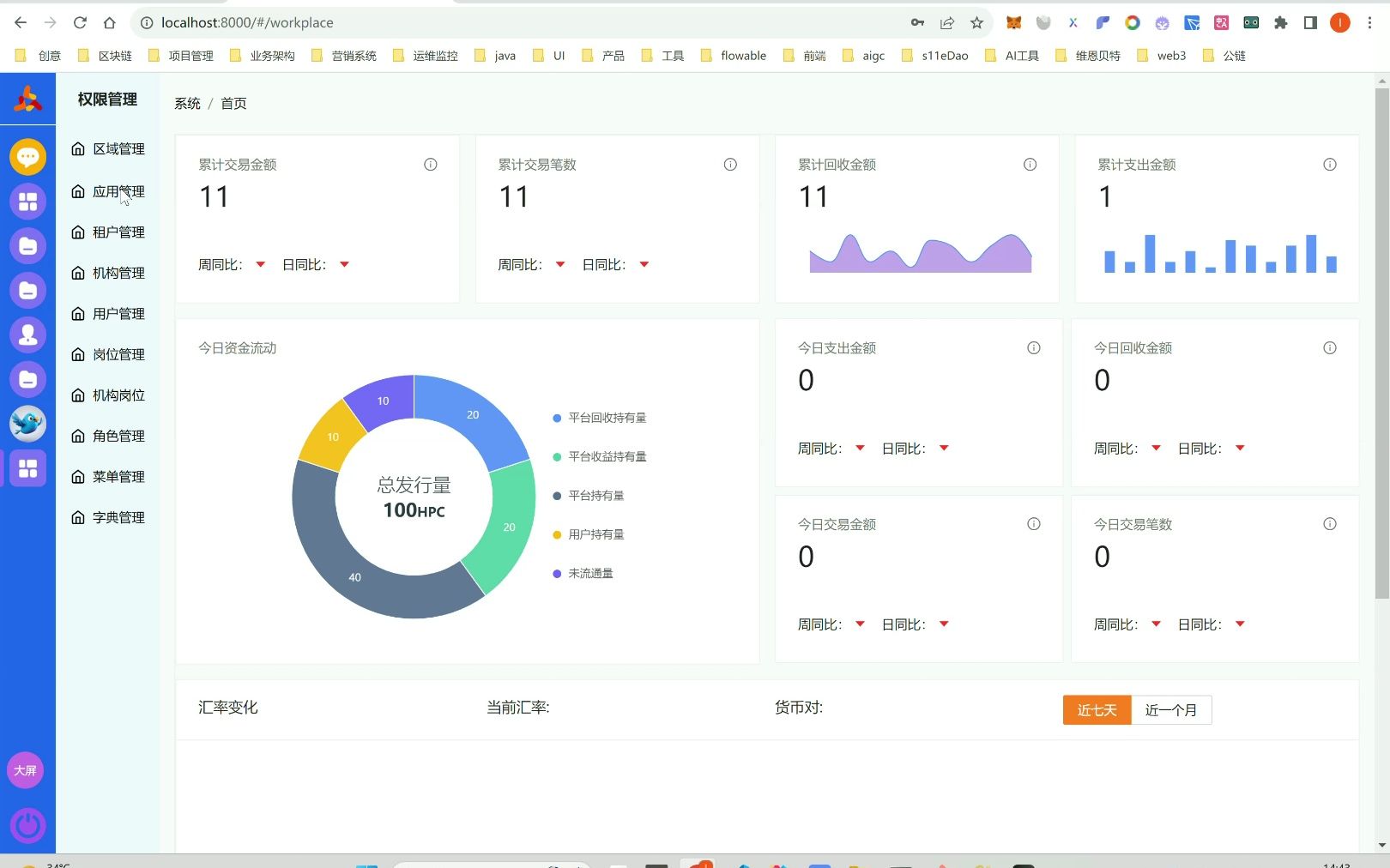This screenshot has width=1390, height=868.
Task: Click the page vertical scrollbar
Action: click(x=1381, y=343)
